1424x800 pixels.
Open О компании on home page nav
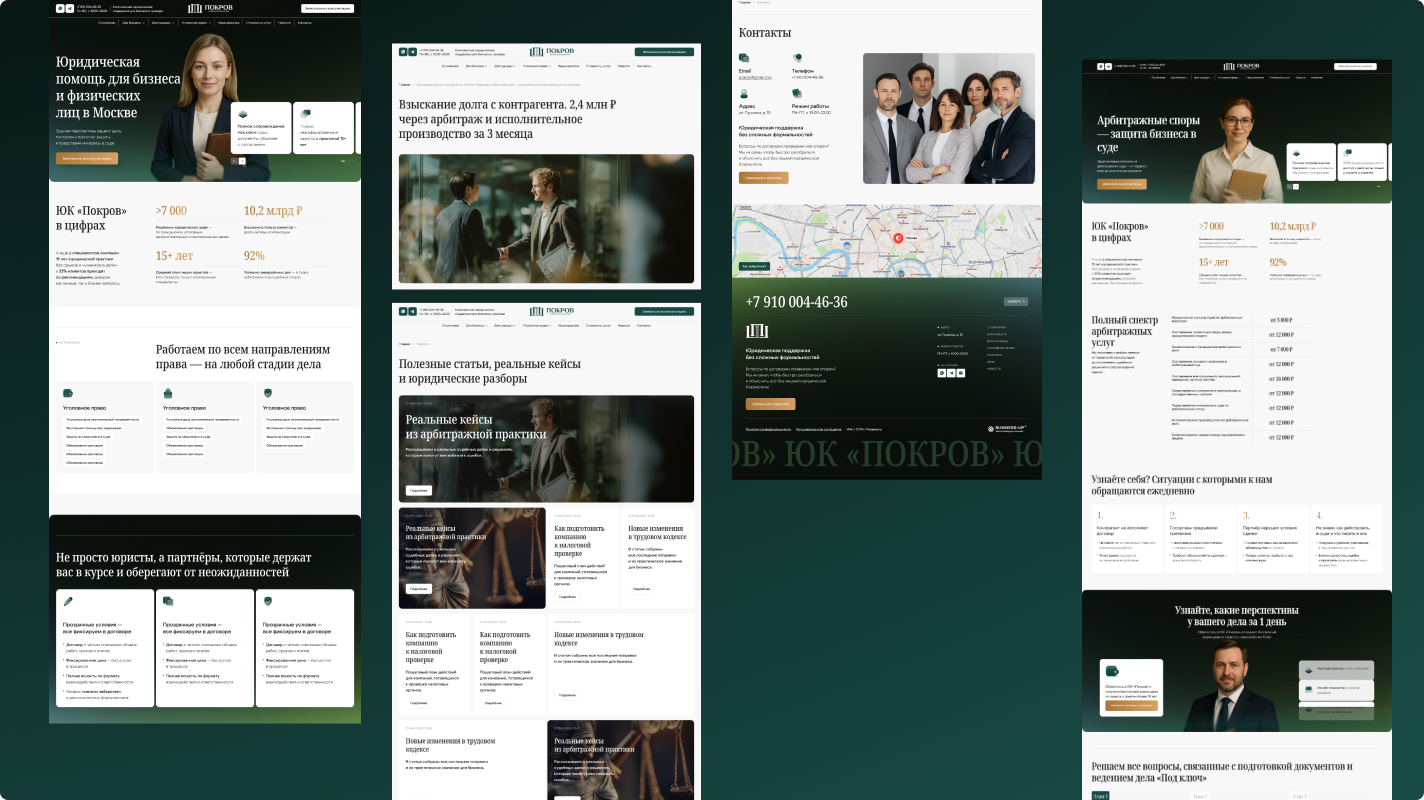106,22
